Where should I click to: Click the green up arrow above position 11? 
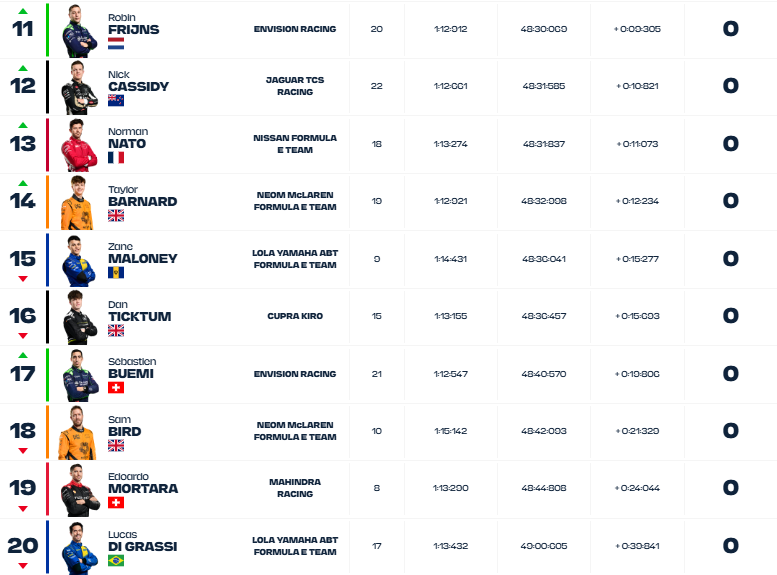[x=23, y=11]
